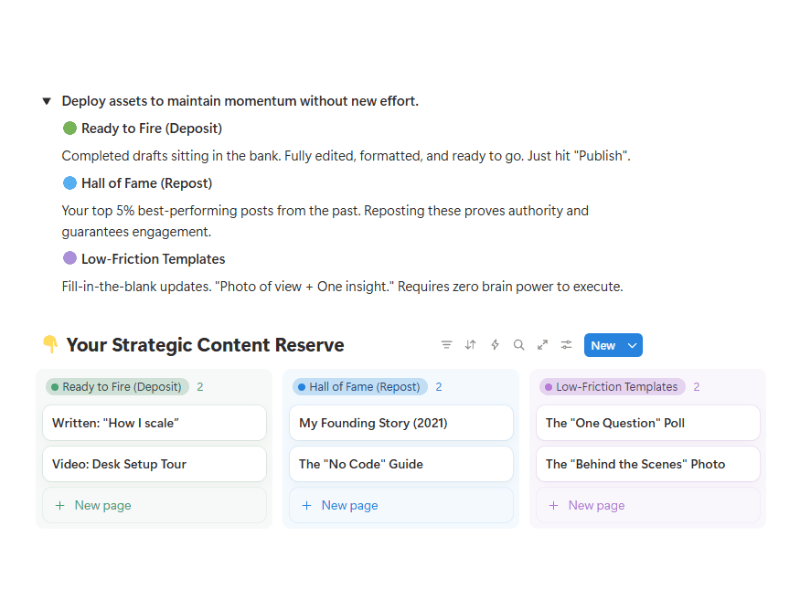Click the plus icon in Low-Friction Templates column
The width and height of the screenshot is (800, 600).
coord(552,506)
